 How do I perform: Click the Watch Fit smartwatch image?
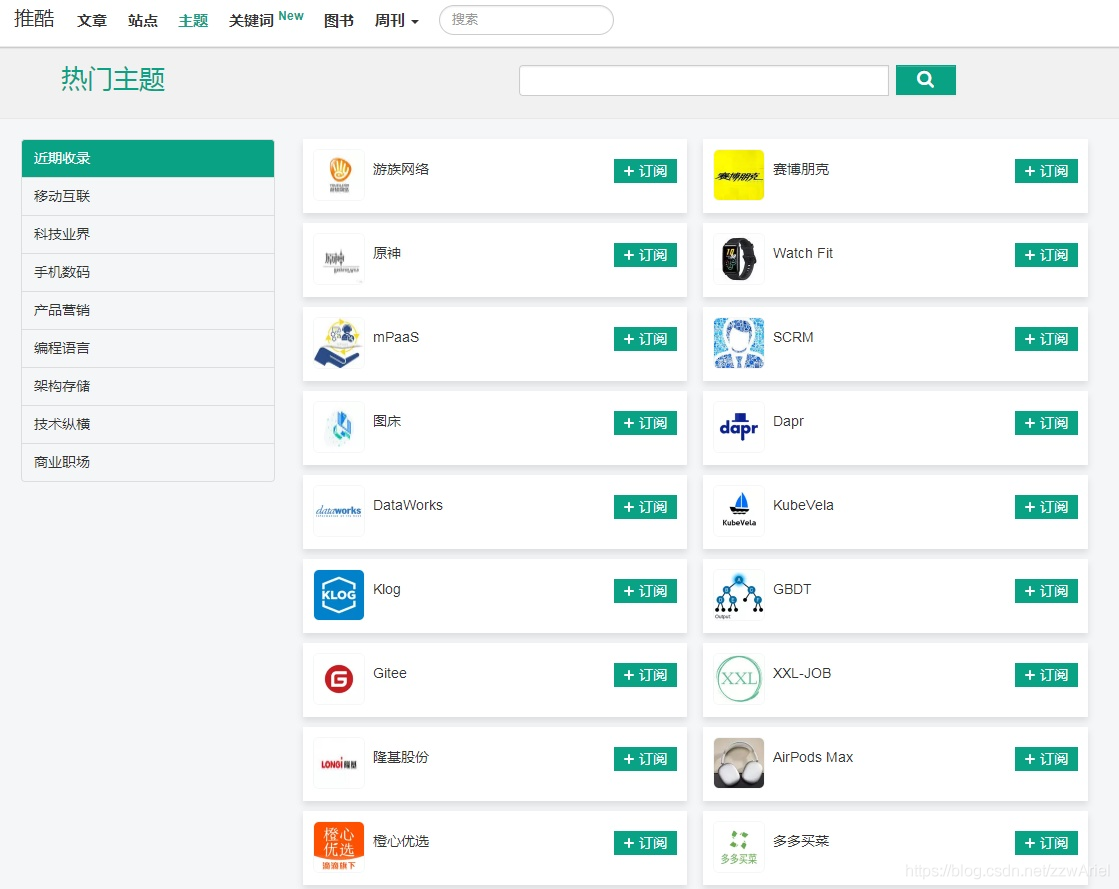(x=739, y=259)
